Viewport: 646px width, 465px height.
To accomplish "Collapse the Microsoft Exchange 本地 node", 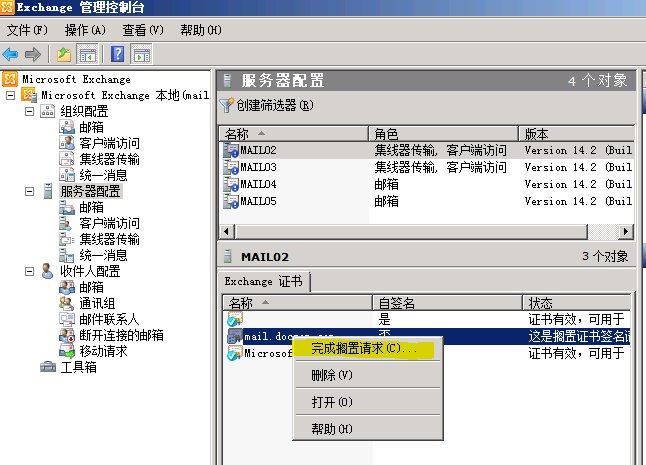I will pyautogui.click(x=11, y=96).
